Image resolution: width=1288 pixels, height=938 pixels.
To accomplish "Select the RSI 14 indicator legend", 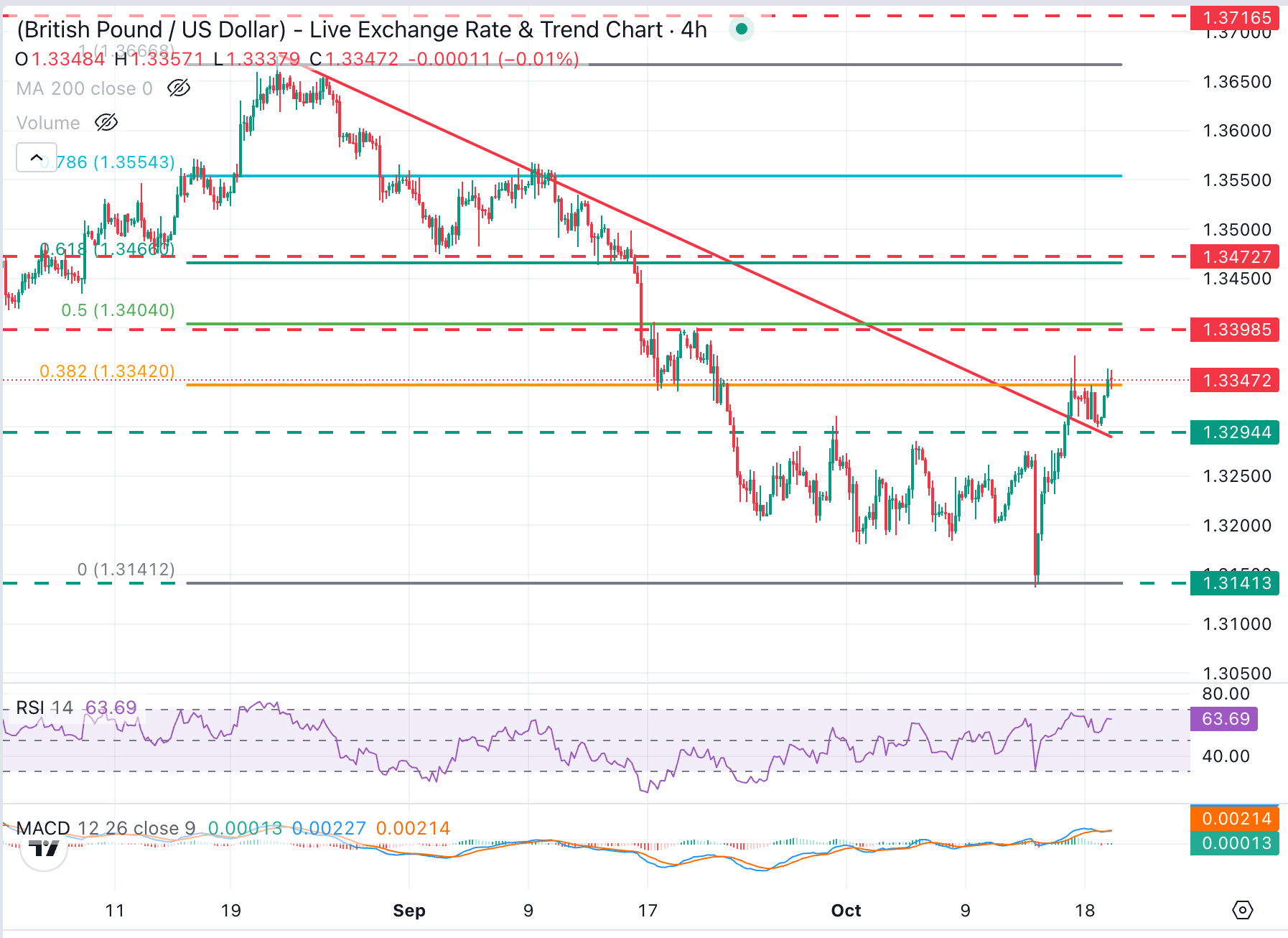I will [x=45, y=707].
